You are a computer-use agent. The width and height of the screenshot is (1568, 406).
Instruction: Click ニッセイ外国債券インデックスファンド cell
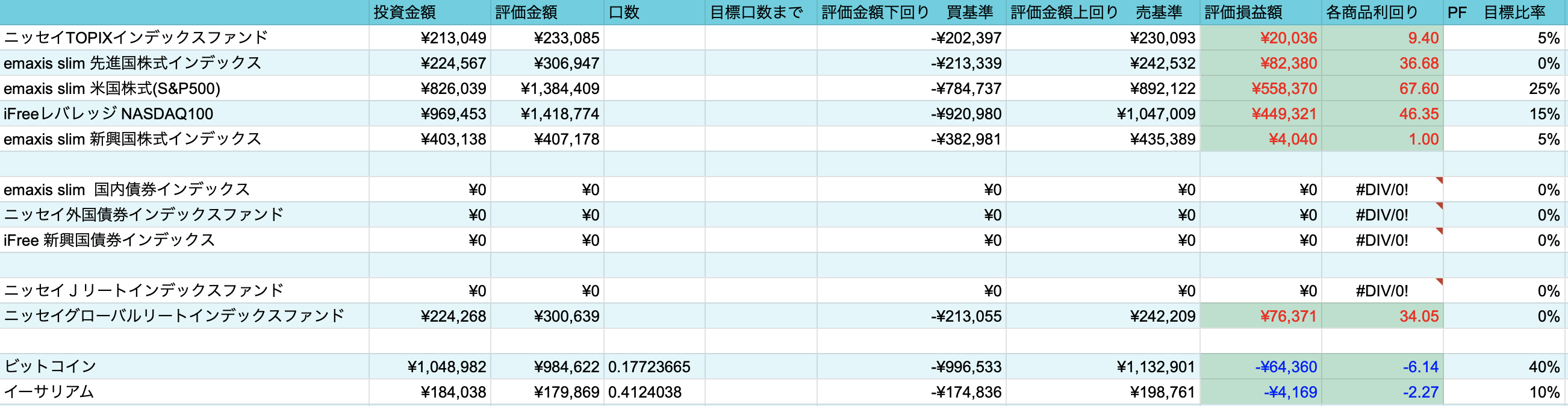tap(184, 215)
